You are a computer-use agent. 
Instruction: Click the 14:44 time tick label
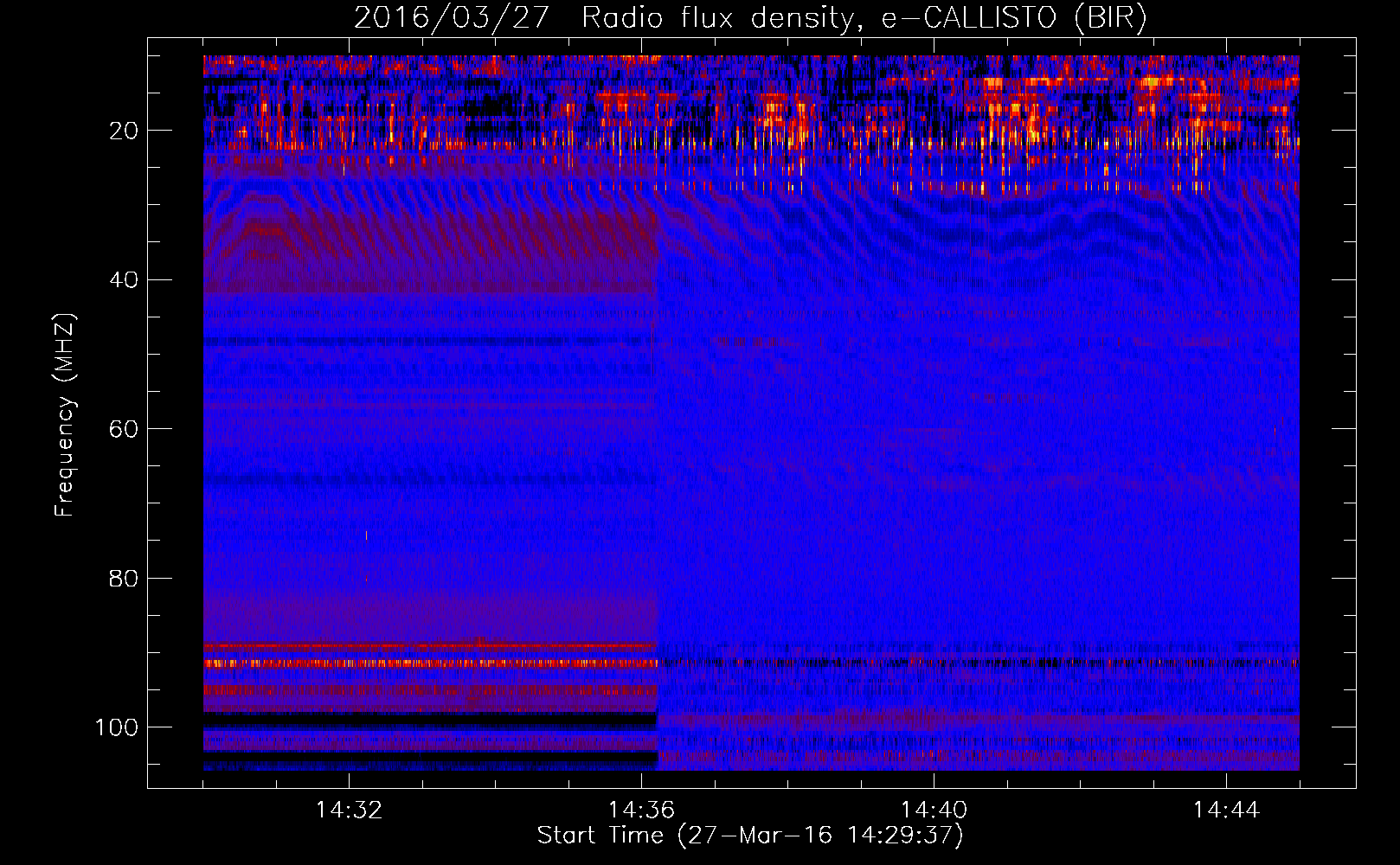click(x=1226, y=811)
